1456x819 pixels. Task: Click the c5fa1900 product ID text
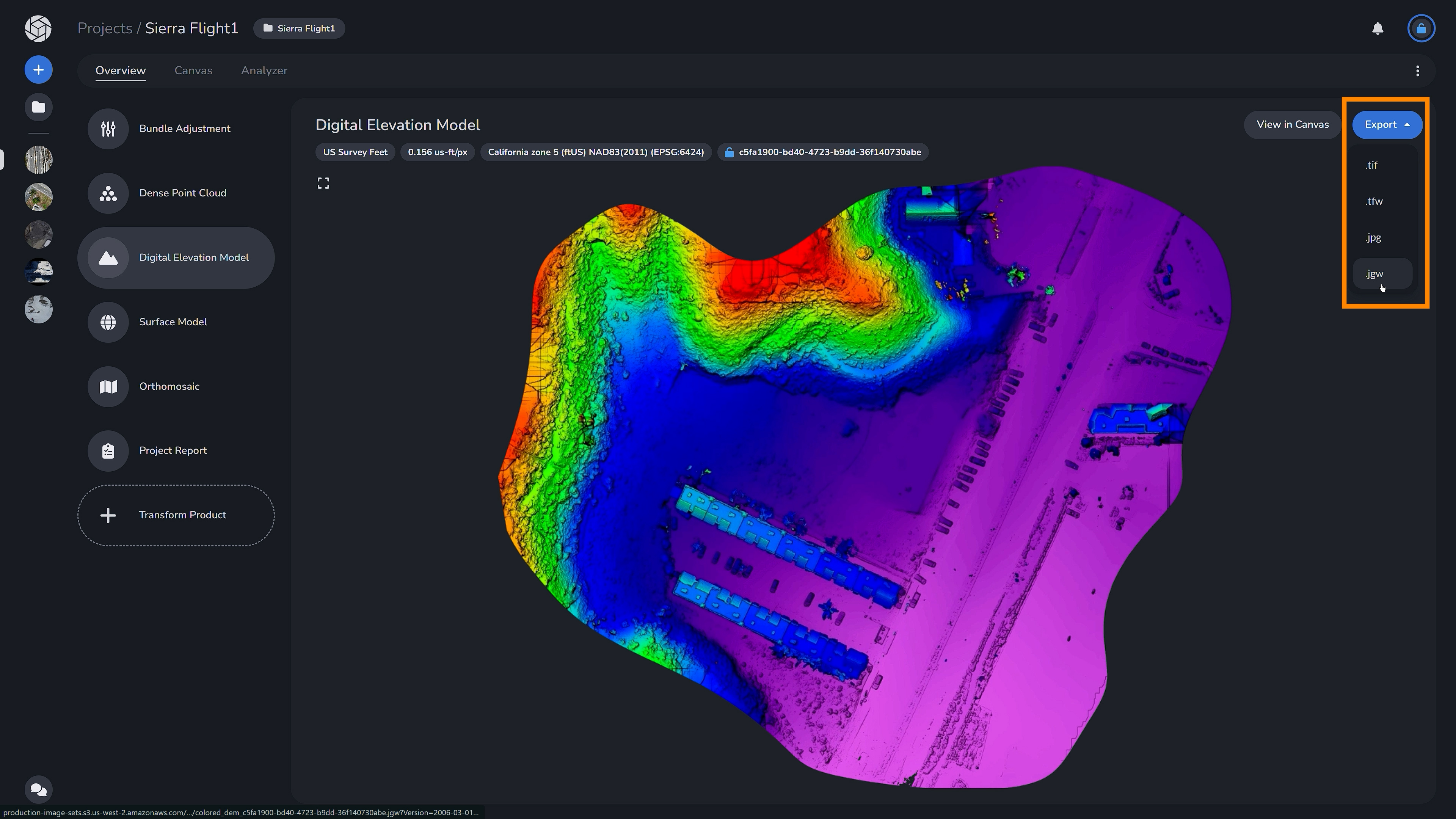tap(830, 152)
